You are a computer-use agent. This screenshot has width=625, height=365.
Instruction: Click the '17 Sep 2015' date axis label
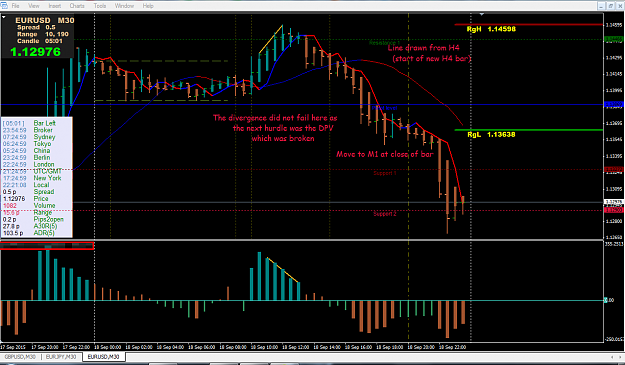pos(13,347)
